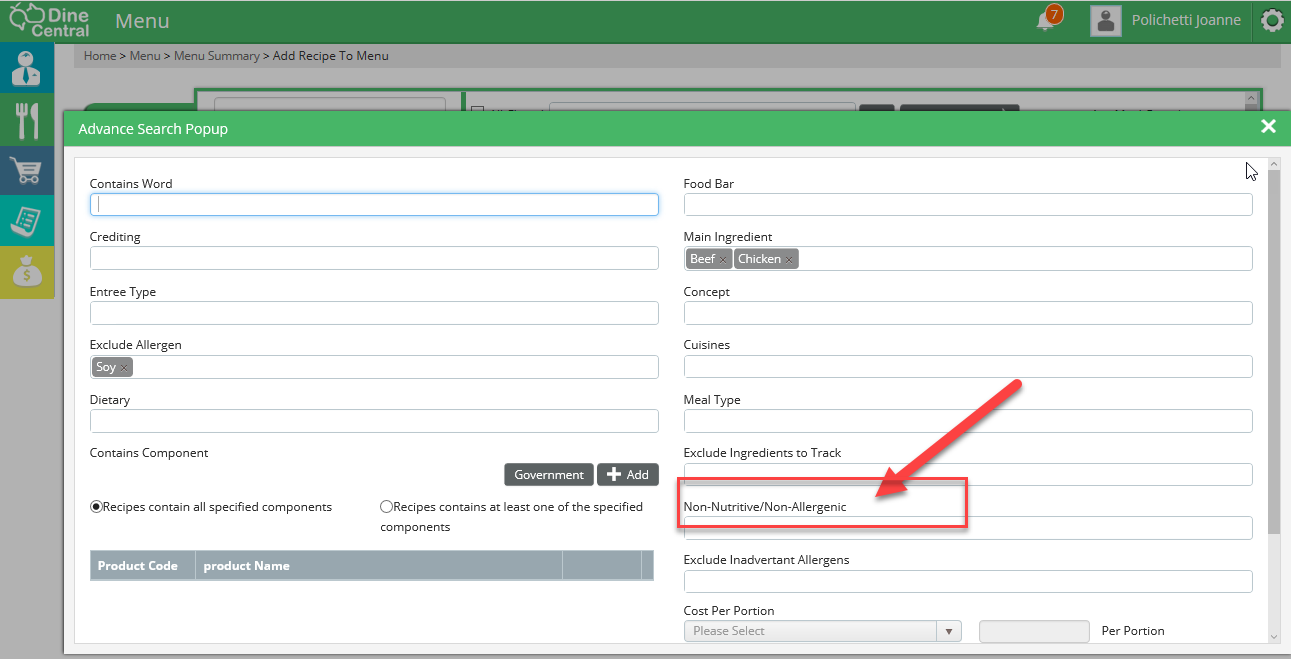Open the shopping cart sidebar module
Viewport: 1291px width, 659px height.
(x=27, y=172)
